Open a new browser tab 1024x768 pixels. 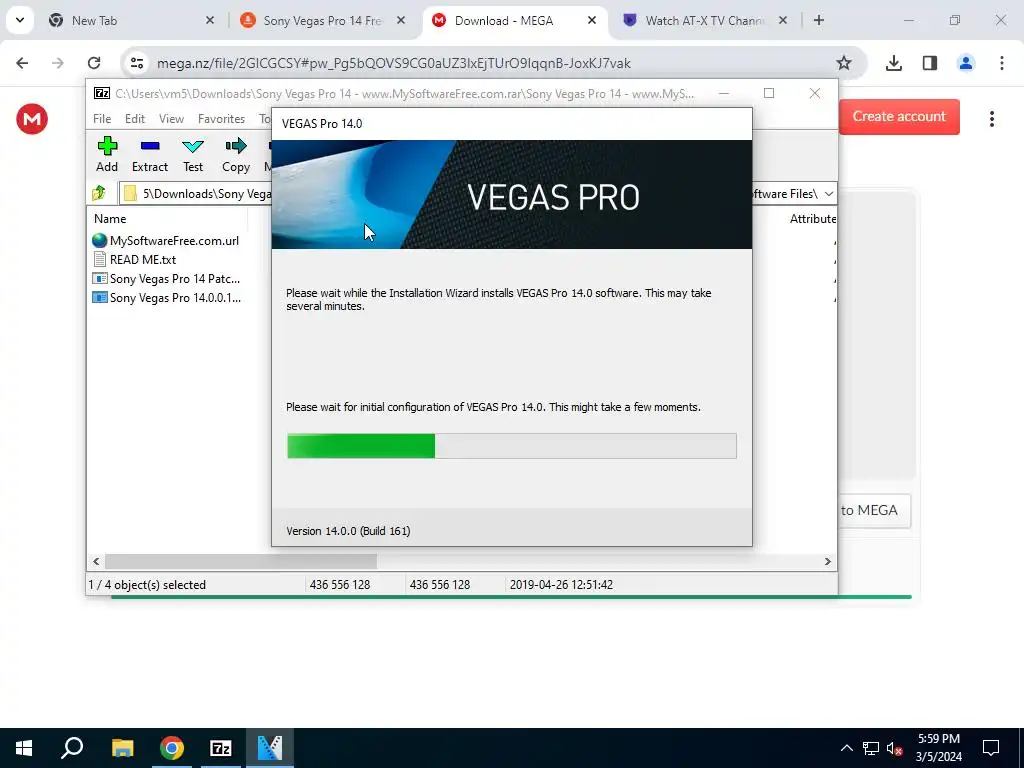click(x=818, y=20)
